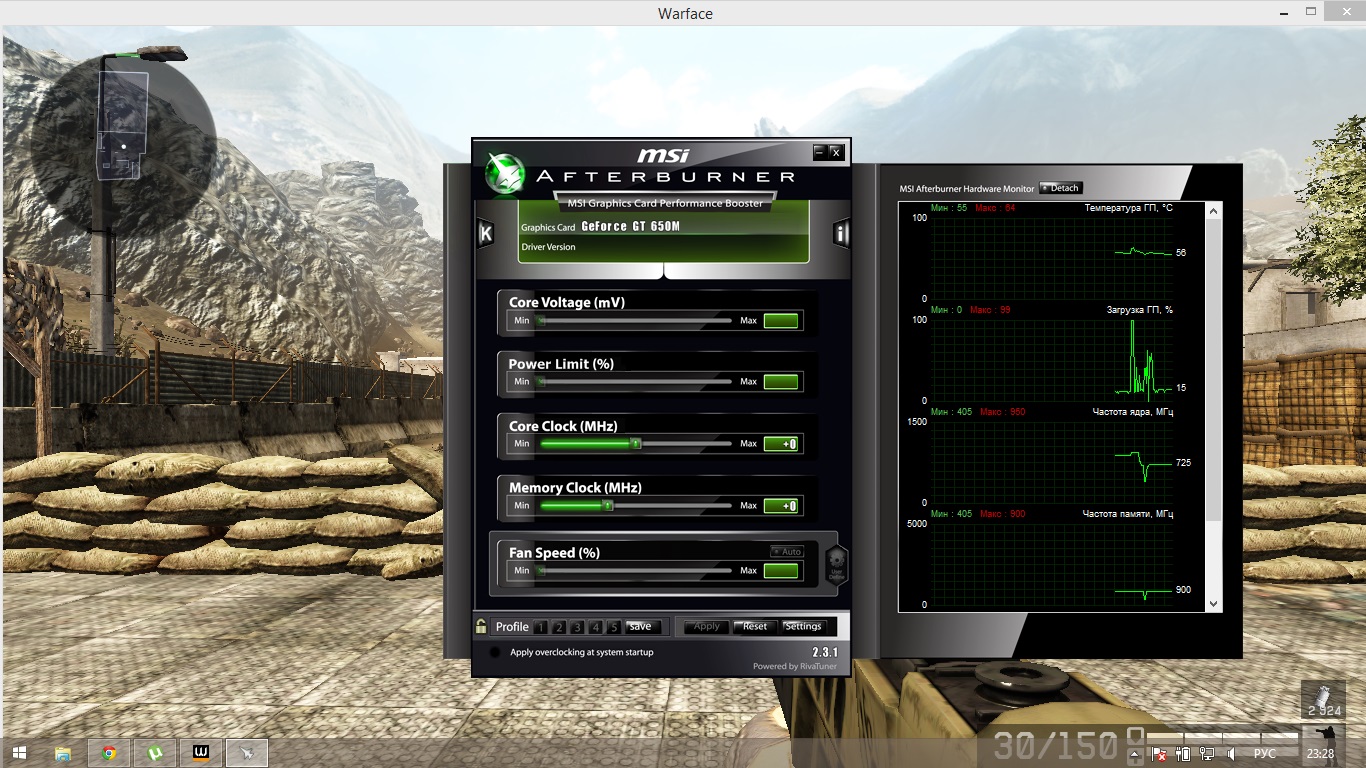Open uTorrent from the taskbar
Image resolution: width=1366 pixels, height=768 pixels.
point(155,753)
